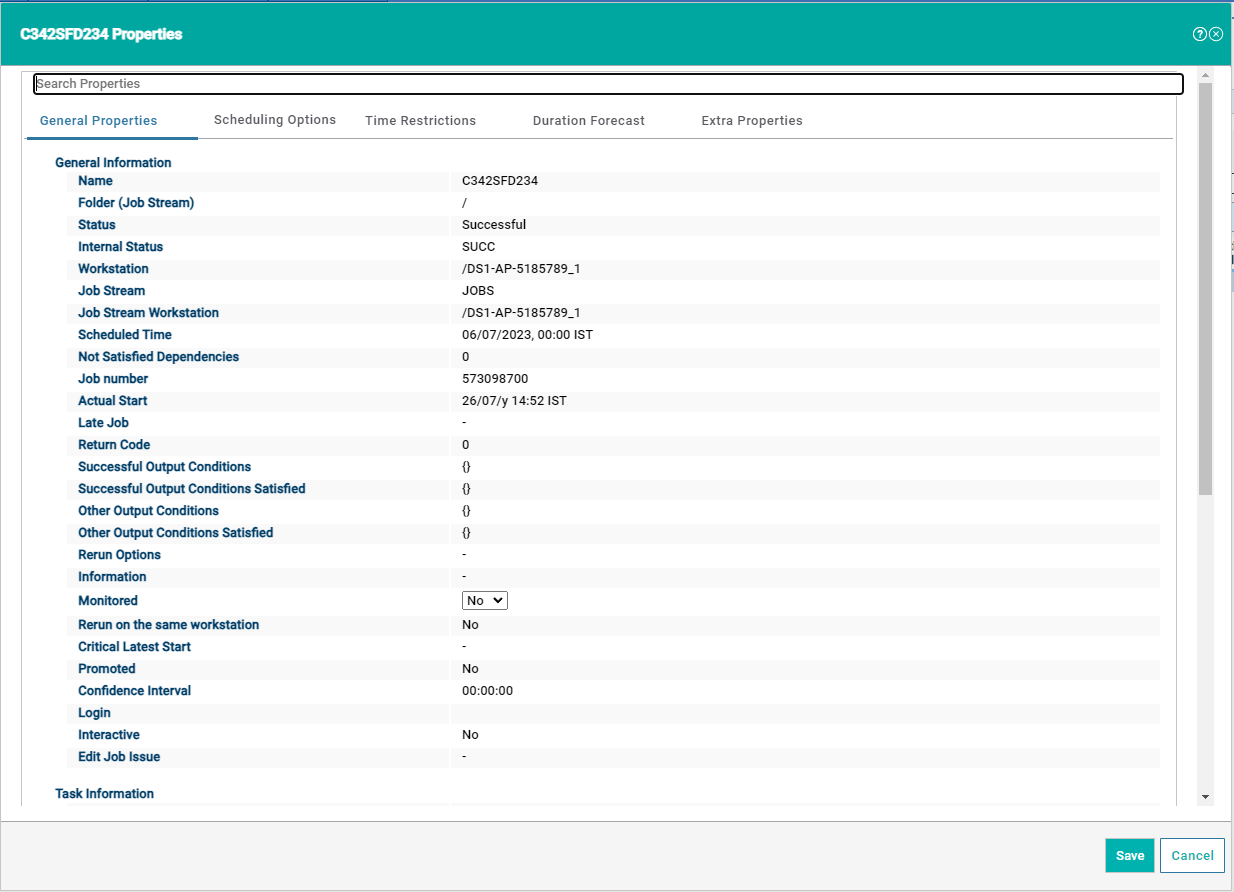Viewport: 1234px width, 892px height.
Task: Select the Job Stream property label
Action: pyautogui.click(x=111, y=290)
